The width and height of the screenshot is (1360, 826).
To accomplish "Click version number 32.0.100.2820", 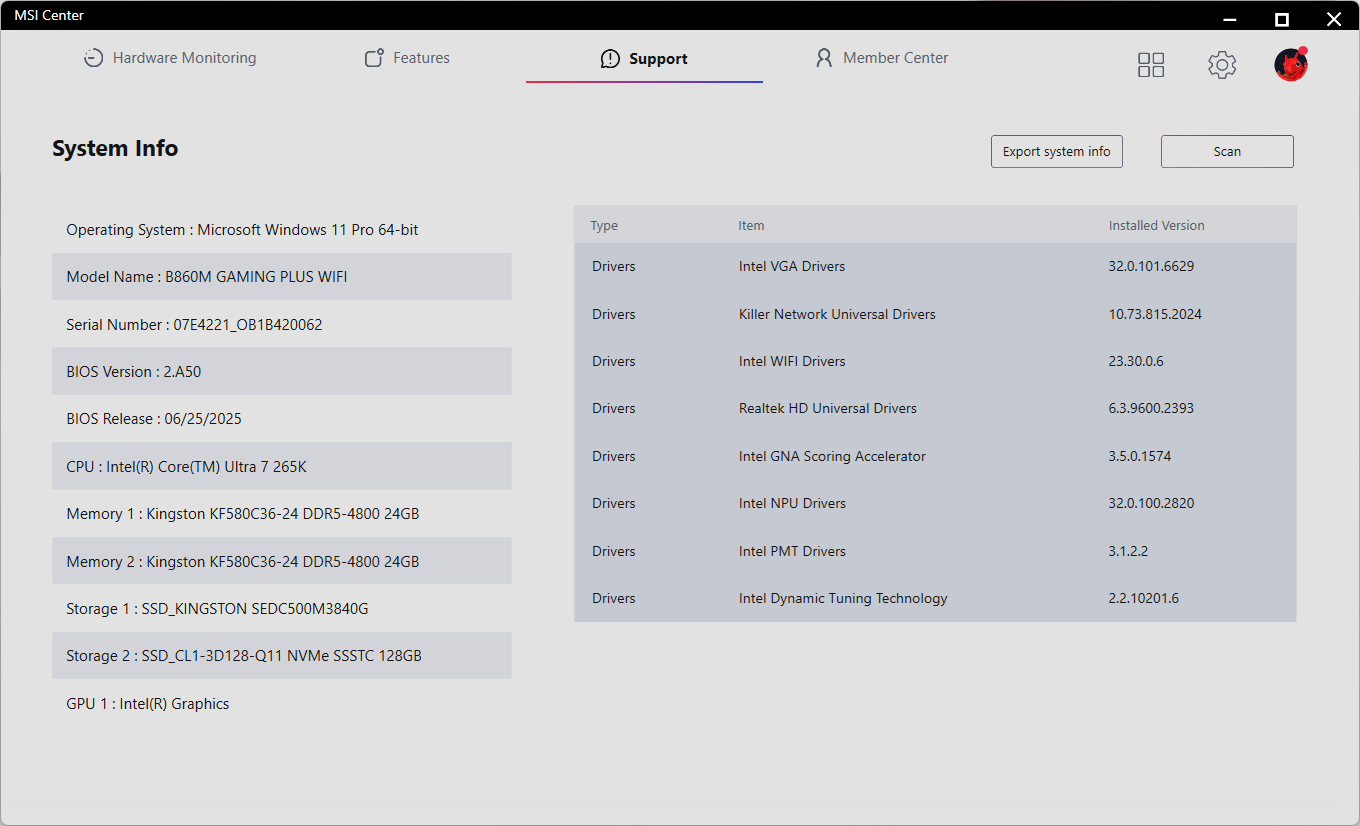I will click(x=1151, y=503).
